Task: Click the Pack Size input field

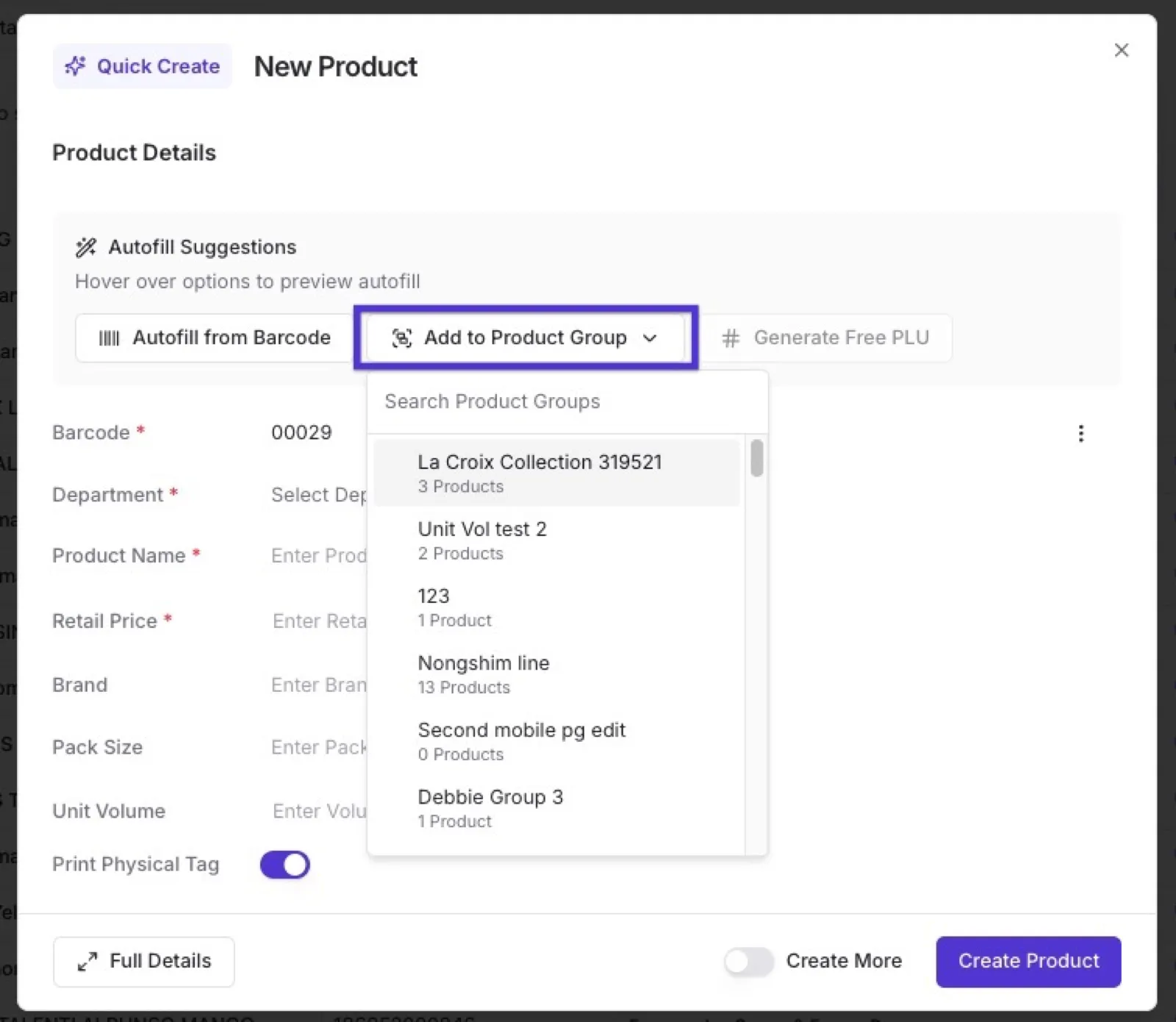Action: pyautogui.click(x=318, y=747)
